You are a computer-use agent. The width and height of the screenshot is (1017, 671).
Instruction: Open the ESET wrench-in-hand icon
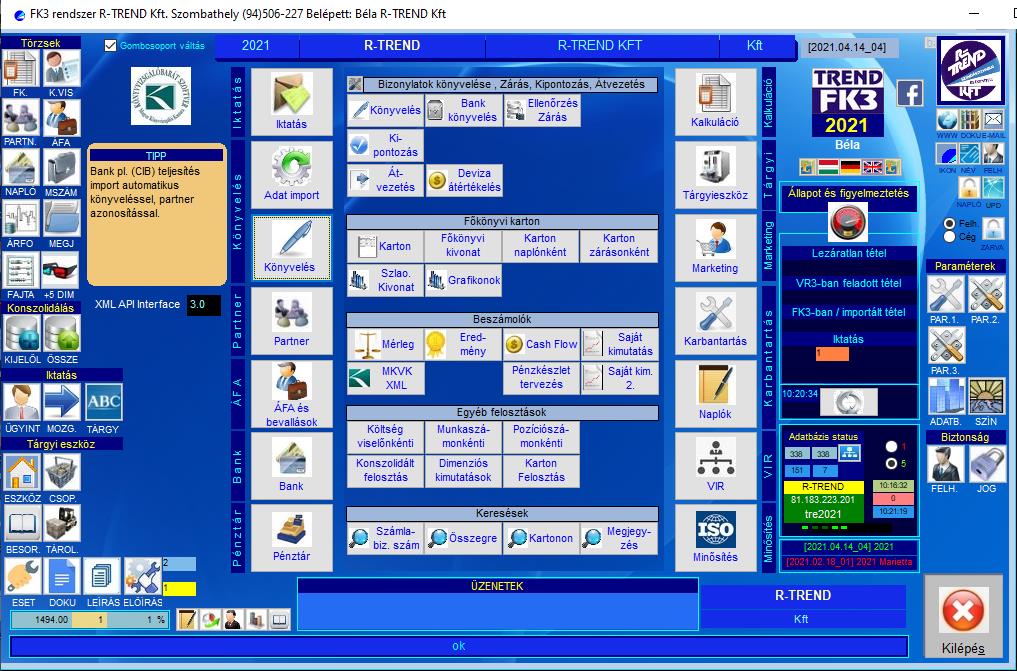pos(23,576)
